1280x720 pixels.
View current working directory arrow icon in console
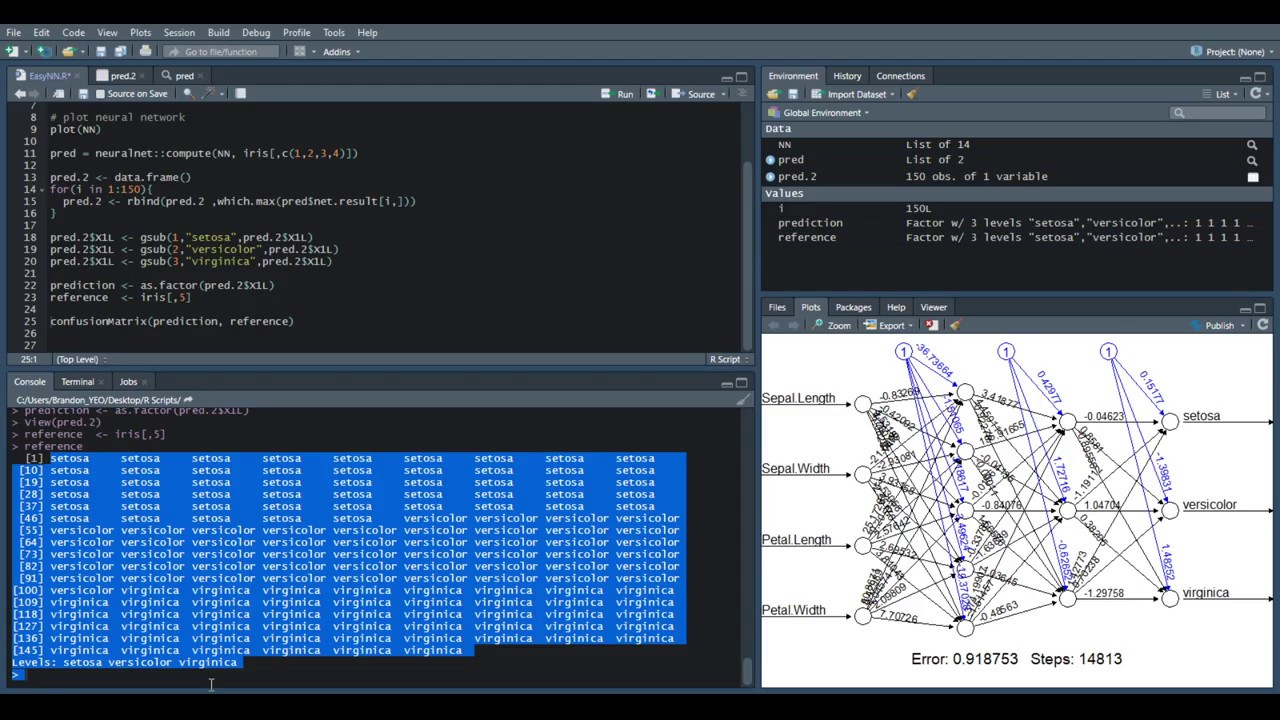pyautogui.click(x=188, y=400)
